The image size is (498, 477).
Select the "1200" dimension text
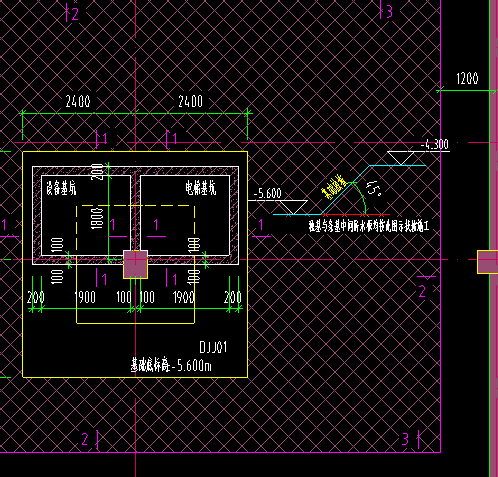tap(467, 79)
